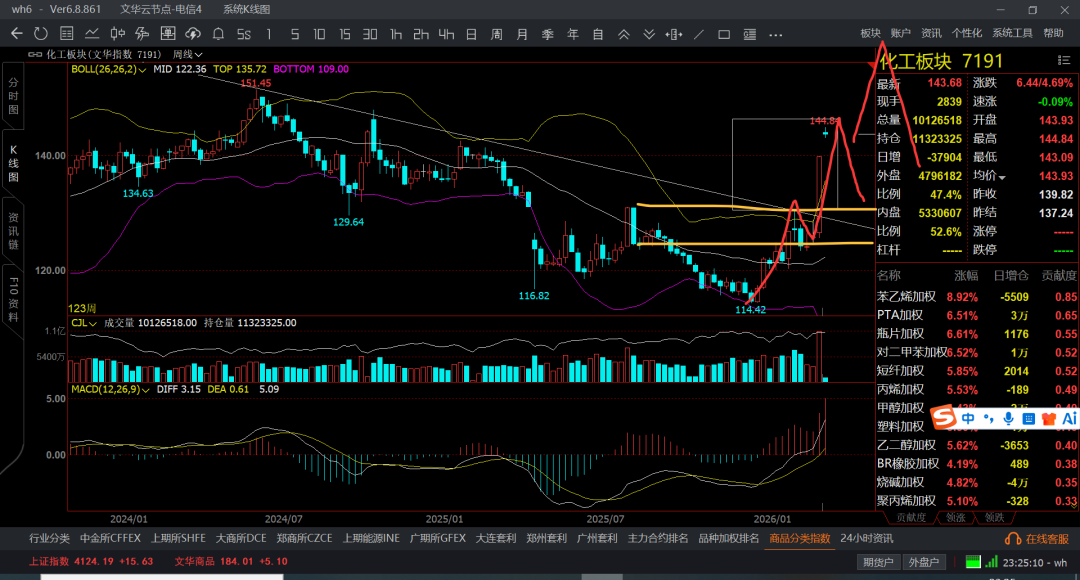Click the cloud lightning order icon
This screenshot has width=1080, height=580.
pyautogui.click(x=193, y=34)
